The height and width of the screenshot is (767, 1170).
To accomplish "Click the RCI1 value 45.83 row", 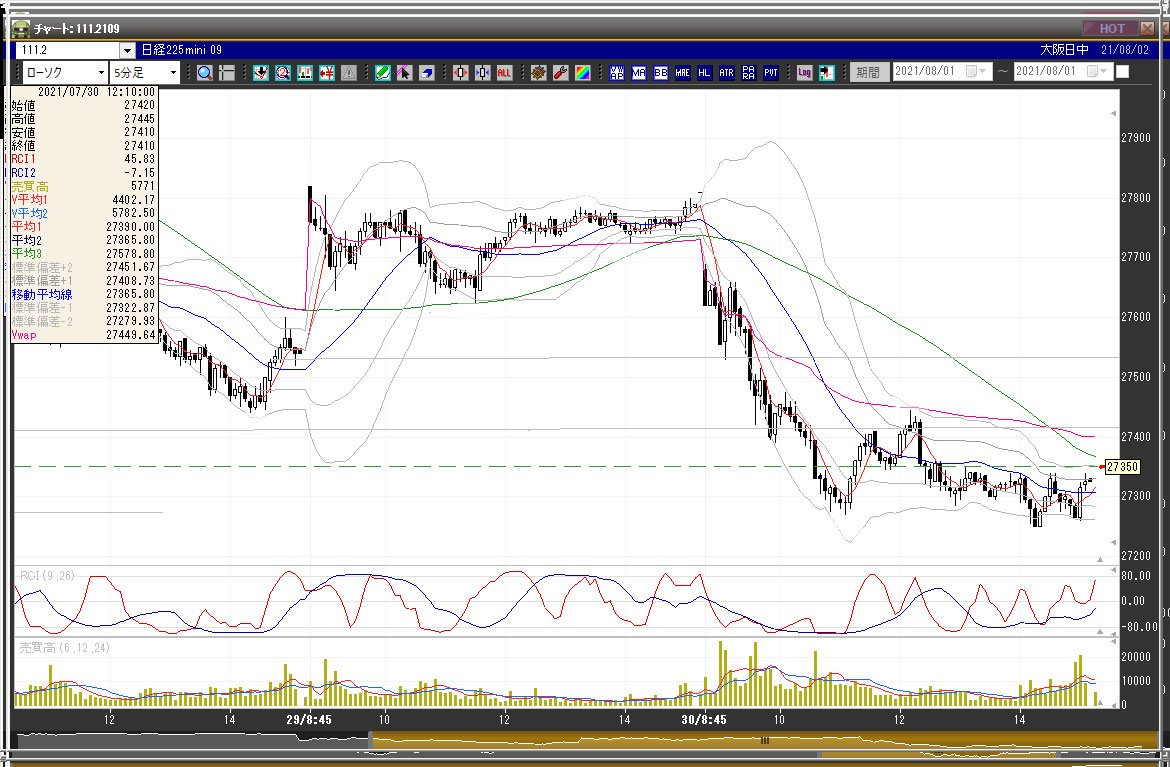I will pyautogui.click(x=84, y=159).
